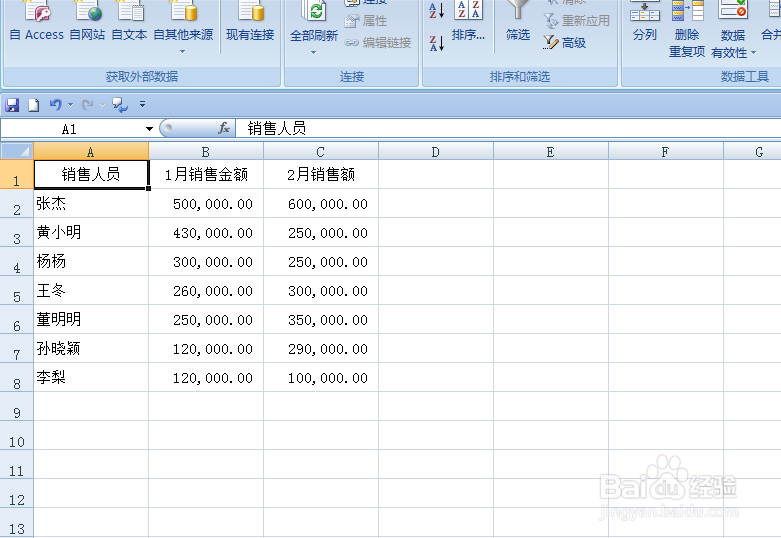Select cell value 600,000.00
Screen dimensions: 781x538
click(x=321, y=203)
